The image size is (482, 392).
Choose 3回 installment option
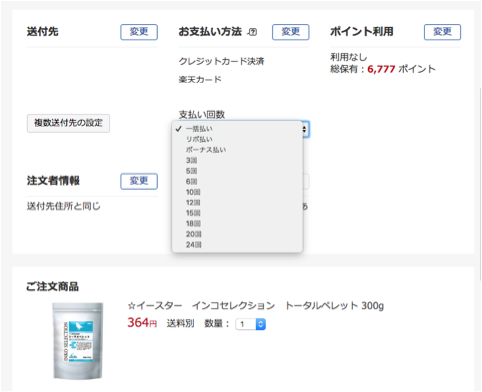click(237, 161)
